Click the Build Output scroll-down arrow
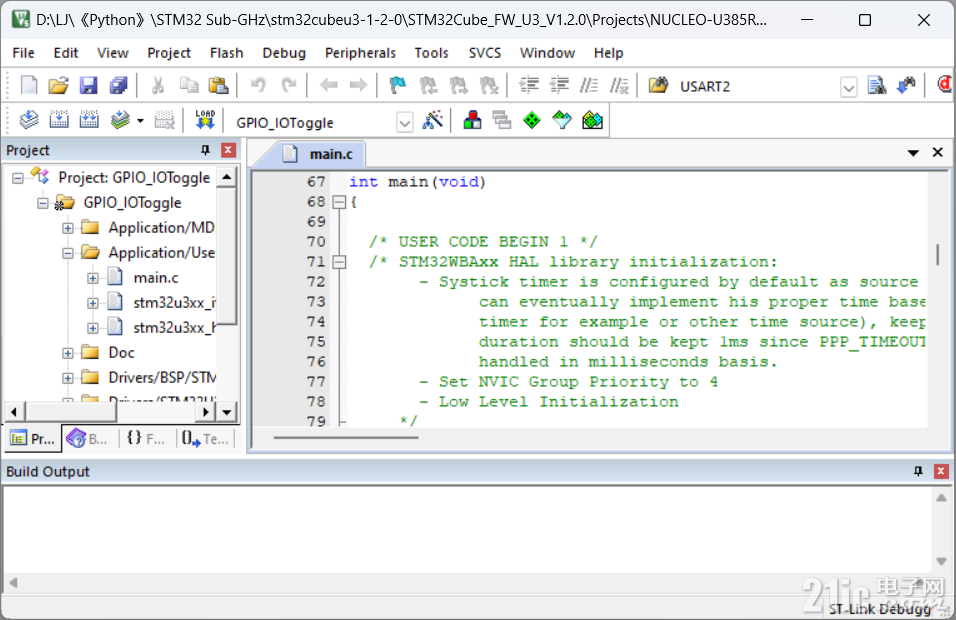 coord(941,561)
